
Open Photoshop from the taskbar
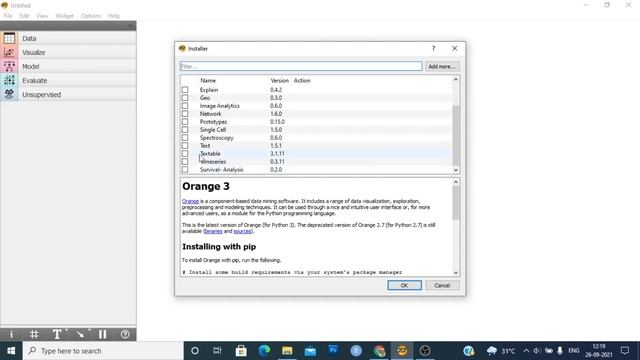coord(333,351)
